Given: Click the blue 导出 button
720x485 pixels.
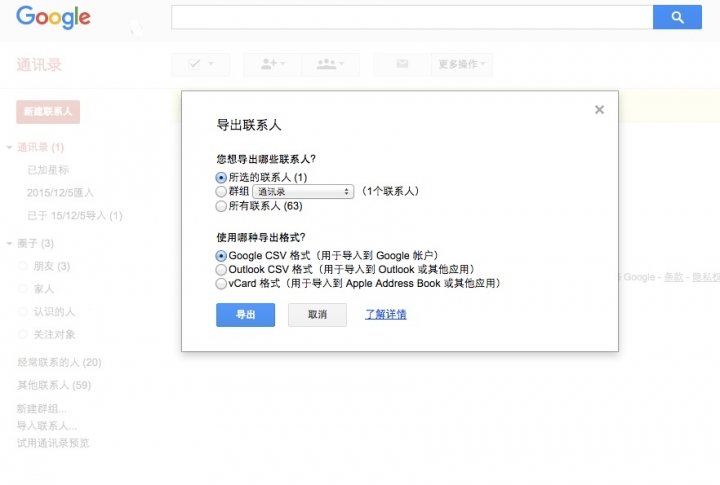Looking at the screenshot, I should (245, 315).
